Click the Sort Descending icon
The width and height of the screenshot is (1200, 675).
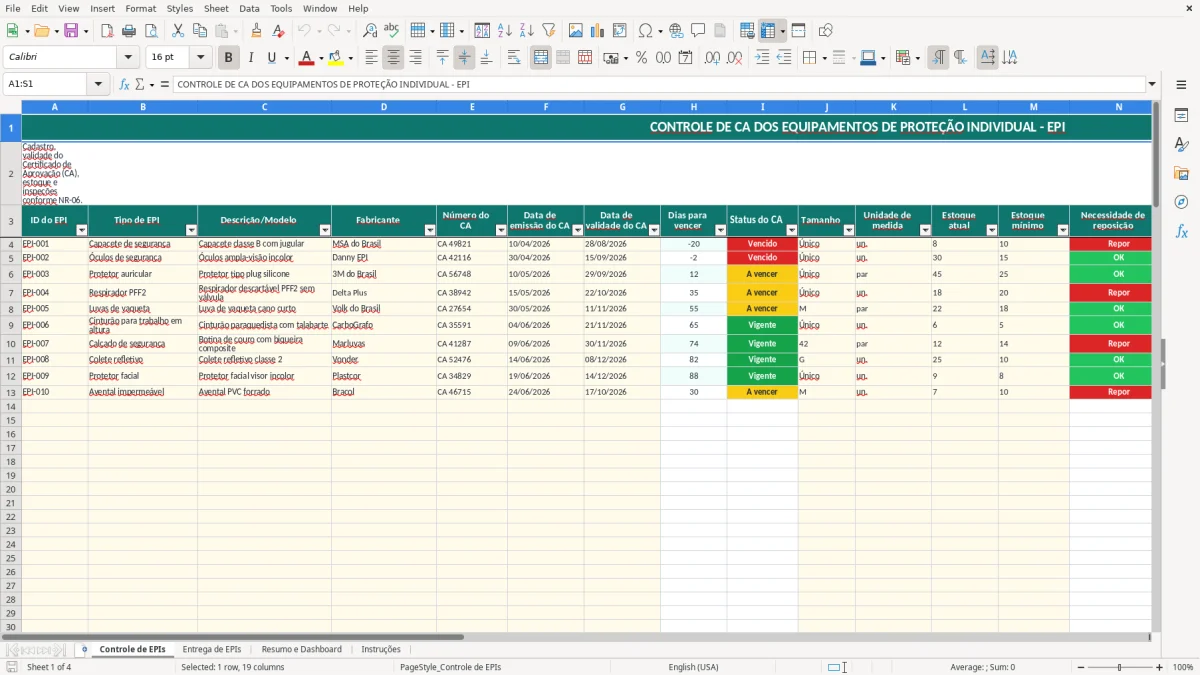click(x=526, y=31)
